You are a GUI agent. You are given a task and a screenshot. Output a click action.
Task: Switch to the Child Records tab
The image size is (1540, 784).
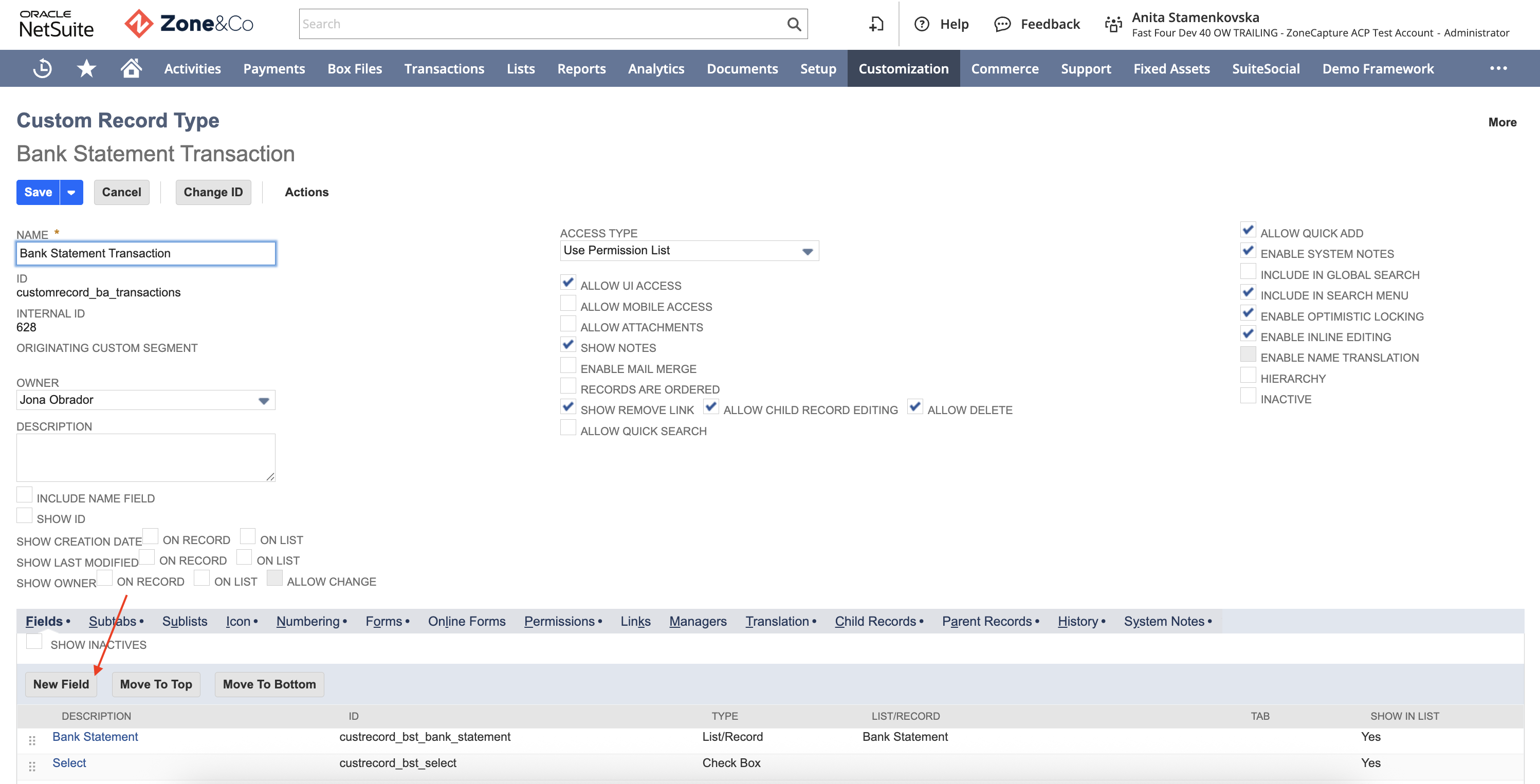click(875, 622)
